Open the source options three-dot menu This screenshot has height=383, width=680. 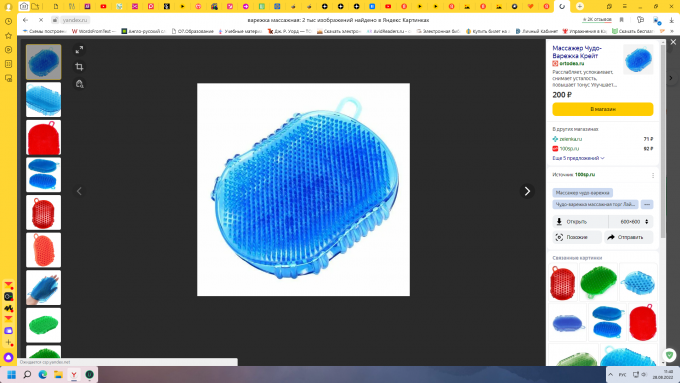tap(653, 175)
